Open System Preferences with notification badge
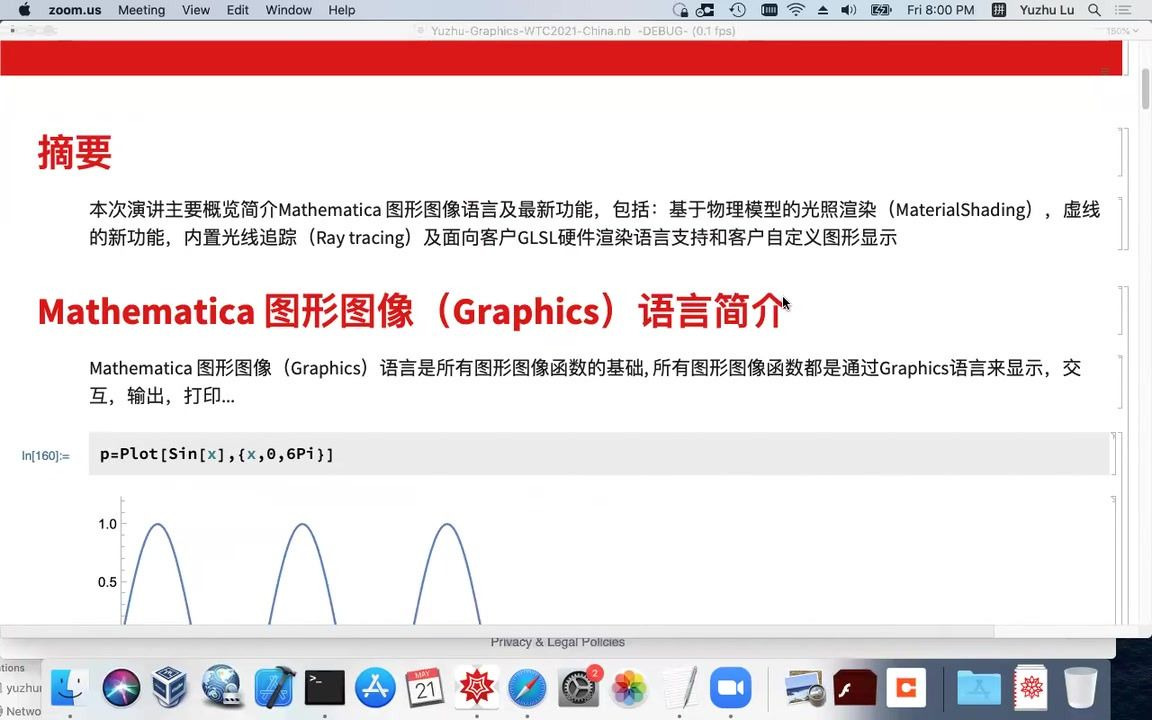 (x=578, y=687)
